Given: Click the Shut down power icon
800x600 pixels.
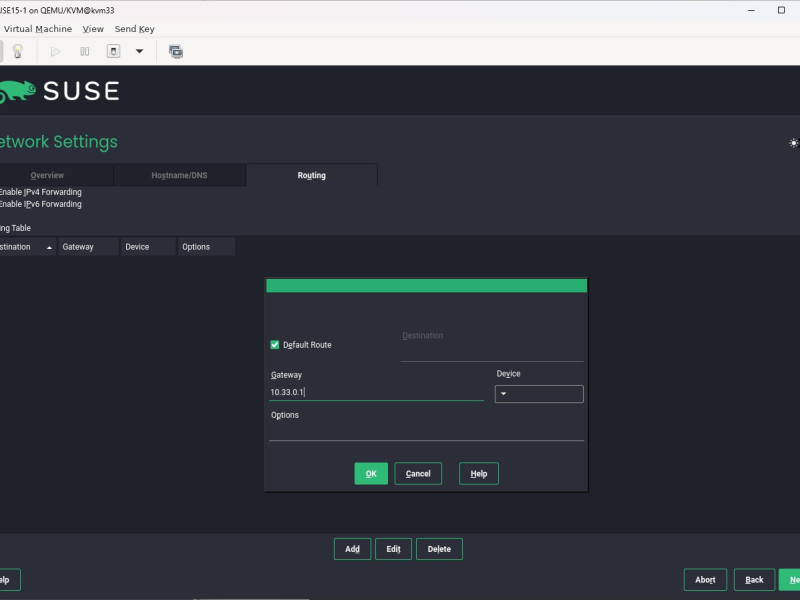Looking at the screenshot, I should coord(113,52).
